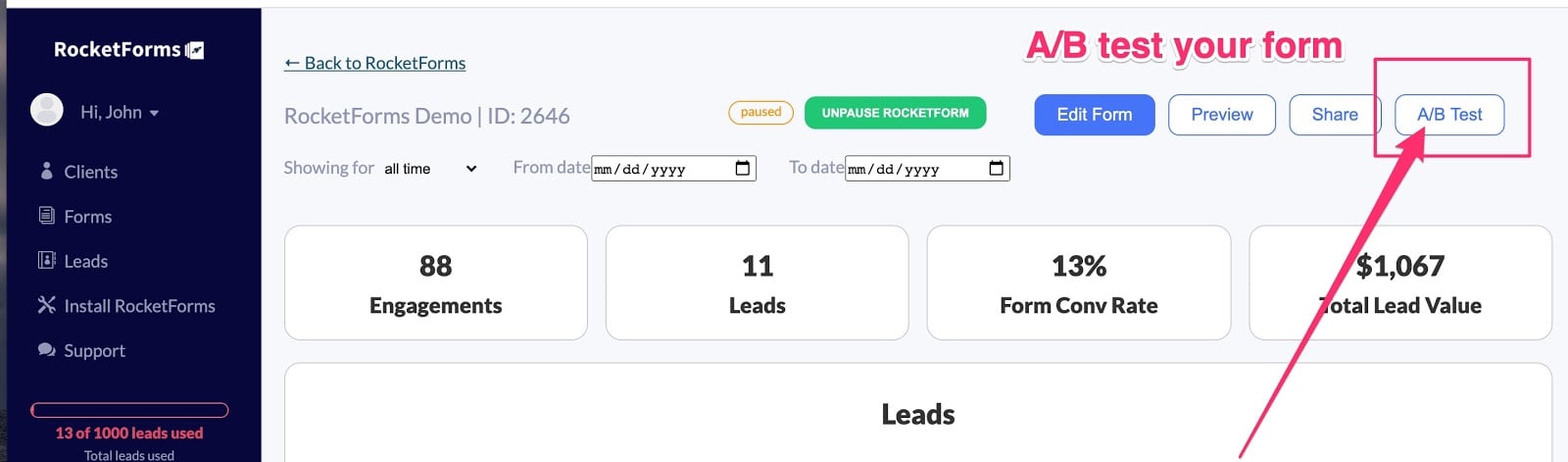Go to Install RocketForms in the sidebar
Screen dimensions: 1568x462
(x=139, y=306)
